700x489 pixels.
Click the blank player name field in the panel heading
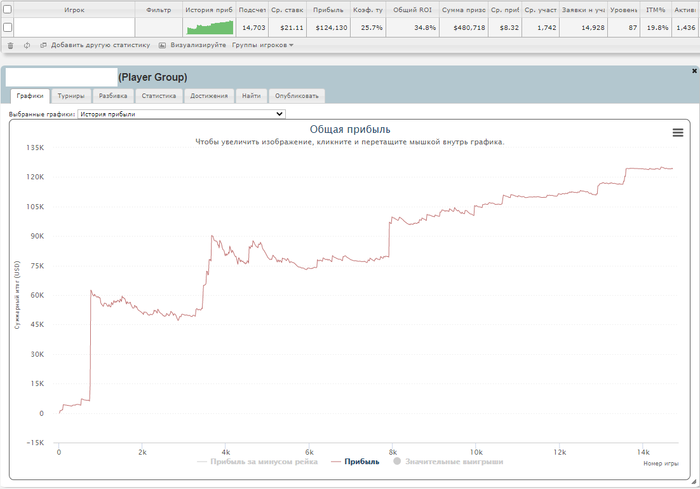click(x=61, y=77)
